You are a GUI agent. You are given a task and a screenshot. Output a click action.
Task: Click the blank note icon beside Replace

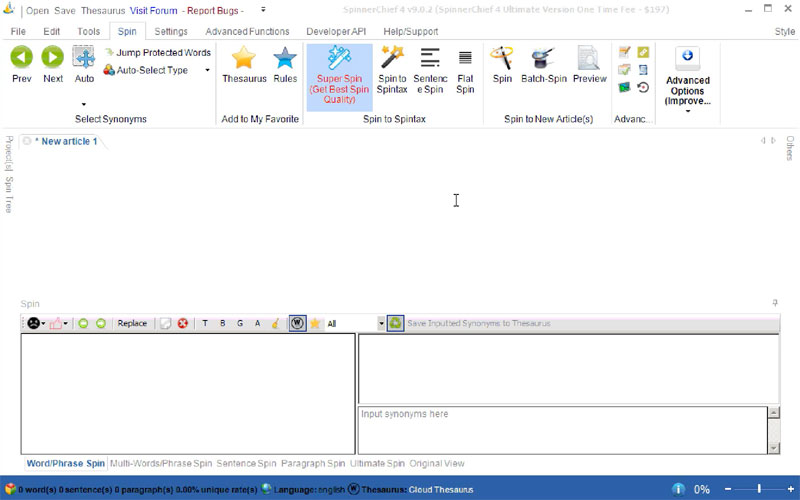point(165,323)
